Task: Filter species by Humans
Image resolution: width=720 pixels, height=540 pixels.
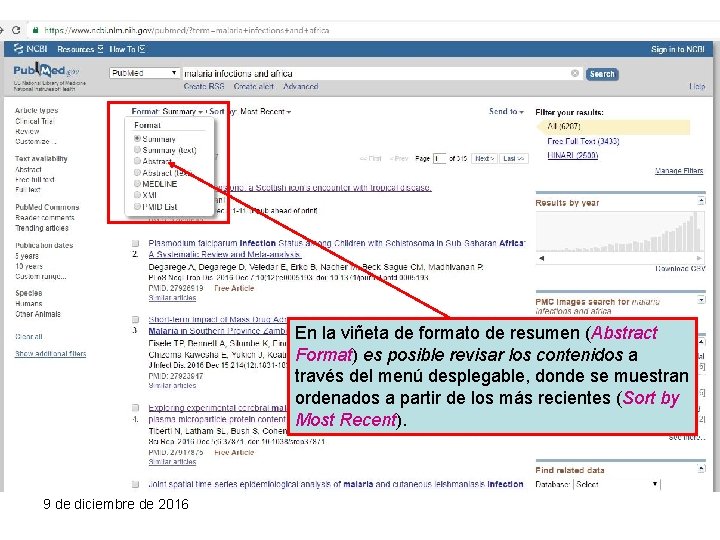Action: click(28, 304)
